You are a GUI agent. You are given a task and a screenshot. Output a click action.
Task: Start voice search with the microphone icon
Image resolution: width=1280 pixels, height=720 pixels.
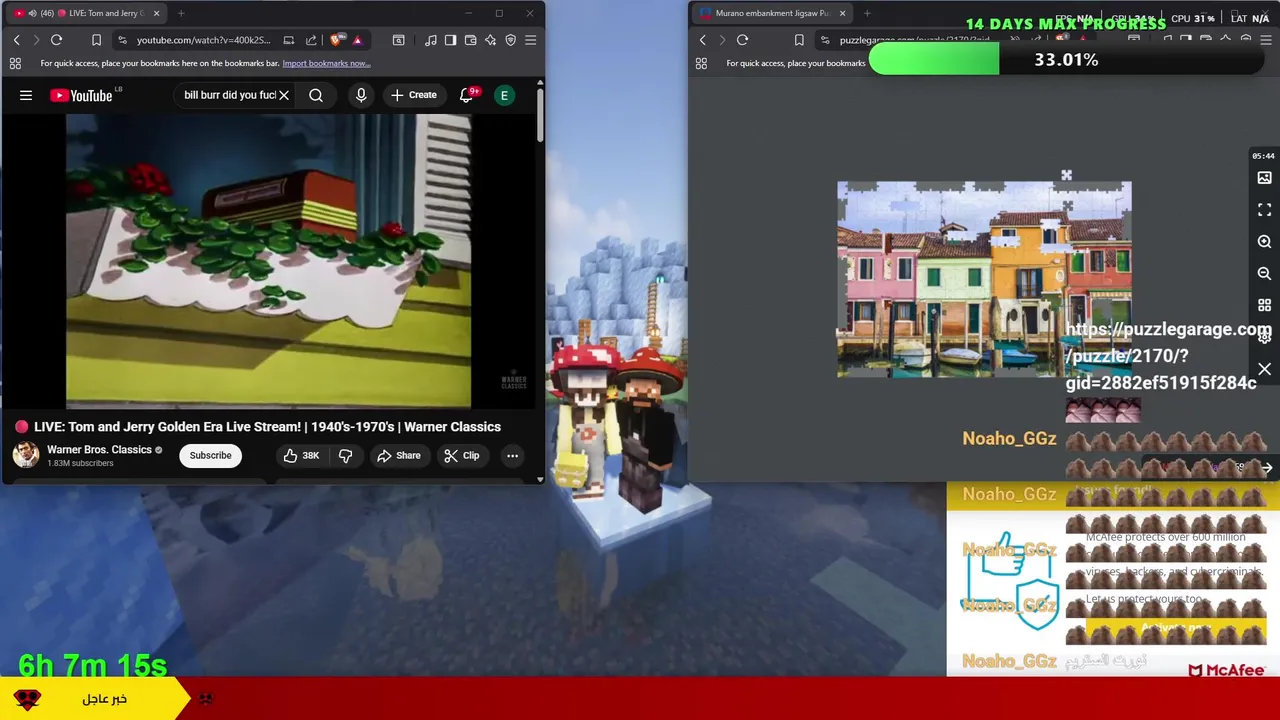click(361, 95)
